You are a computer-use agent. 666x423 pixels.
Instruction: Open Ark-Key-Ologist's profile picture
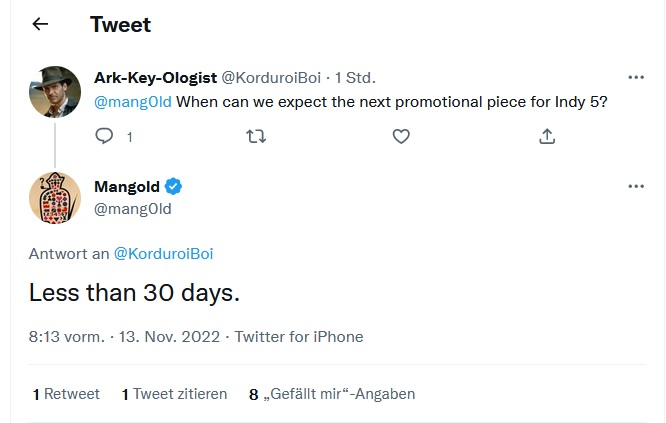(54, 91)
